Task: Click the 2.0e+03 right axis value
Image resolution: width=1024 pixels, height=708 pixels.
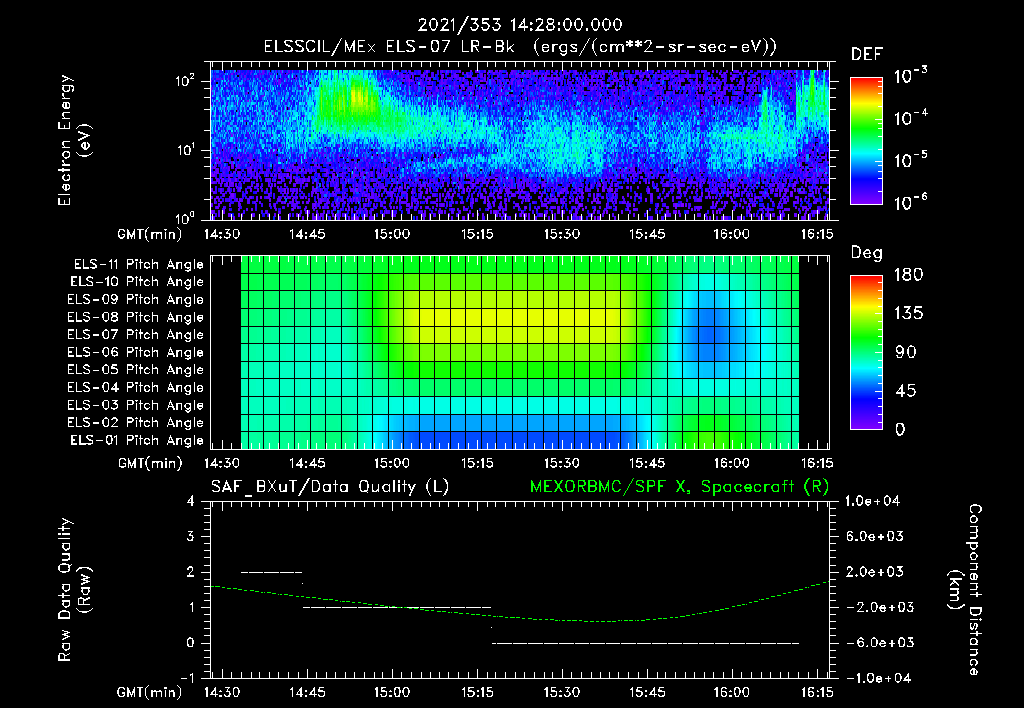Action: coord(874,572)
